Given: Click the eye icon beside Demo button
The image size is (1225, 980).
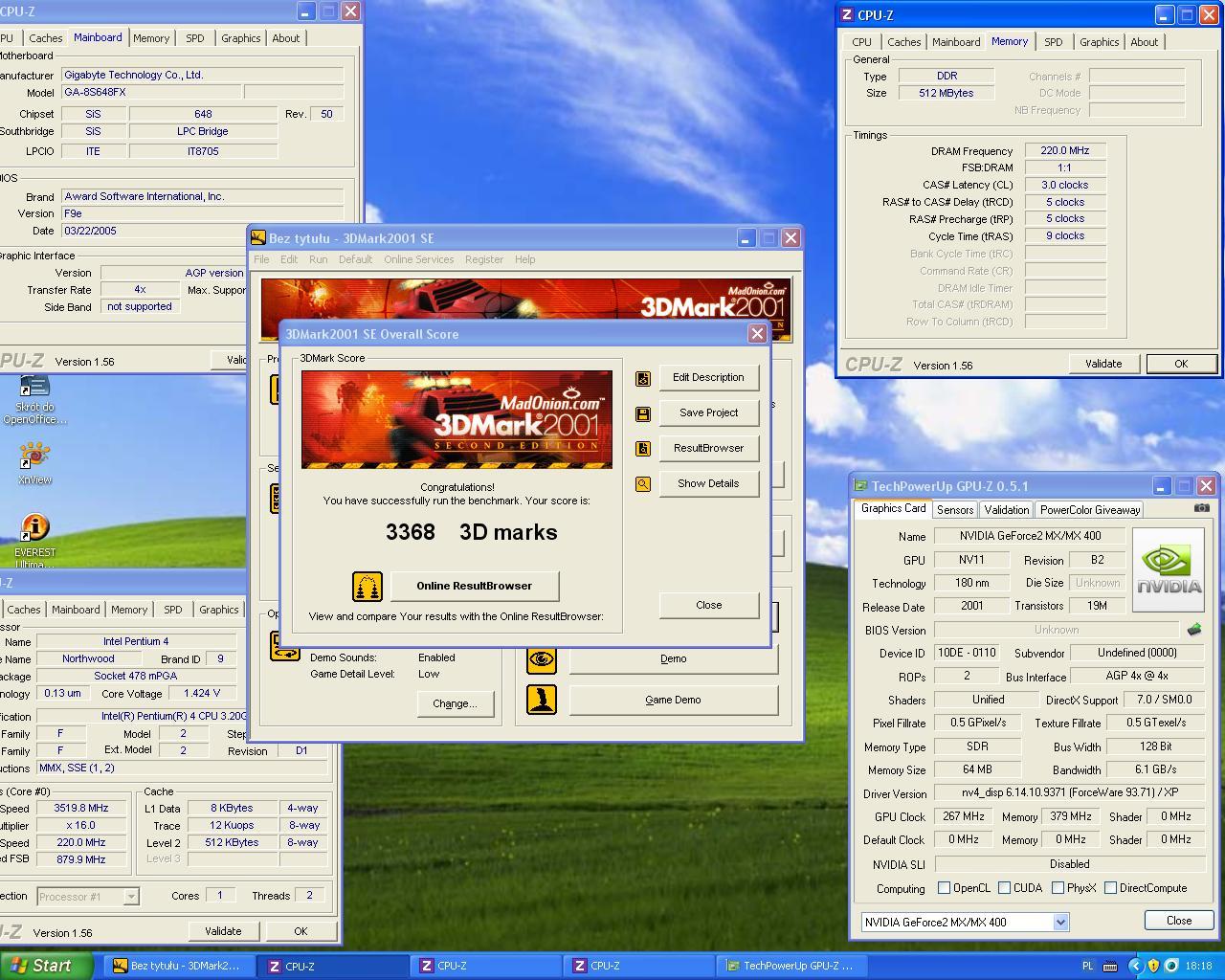Looking at the screenshot, I should point(542,658).
